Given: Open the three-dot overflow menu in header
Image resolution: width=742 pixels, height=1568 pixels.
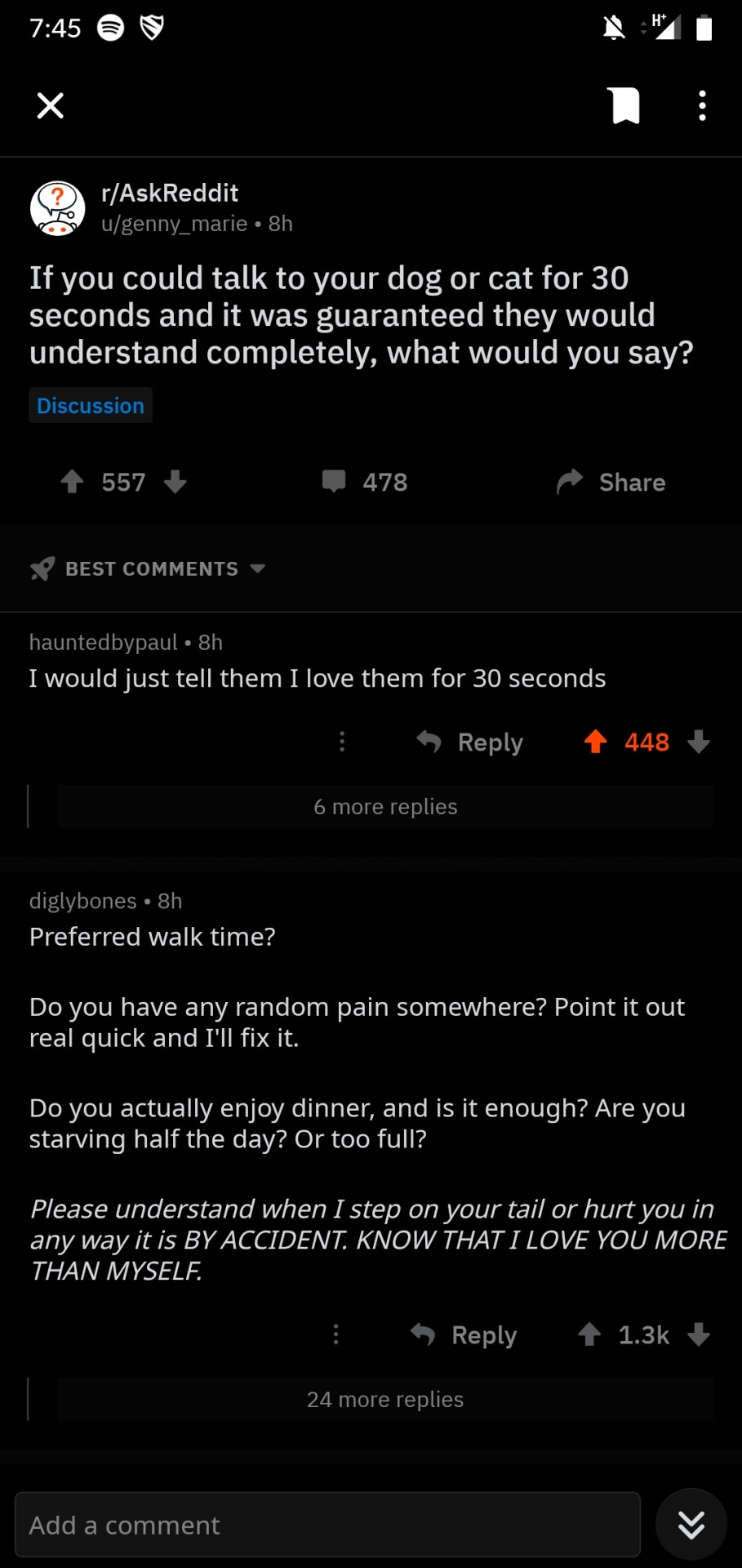Looking at the screenshot, I should [702, 105].
